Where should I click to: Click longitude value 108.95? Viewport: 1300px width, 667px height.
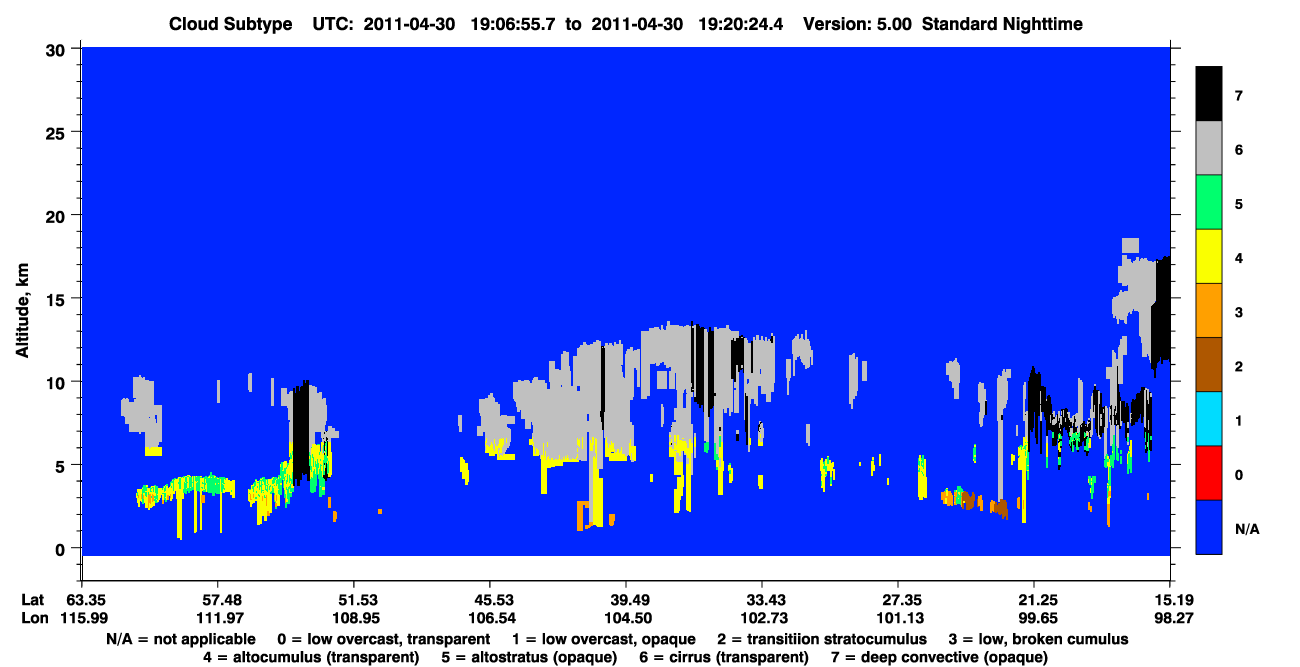(353, 619)
